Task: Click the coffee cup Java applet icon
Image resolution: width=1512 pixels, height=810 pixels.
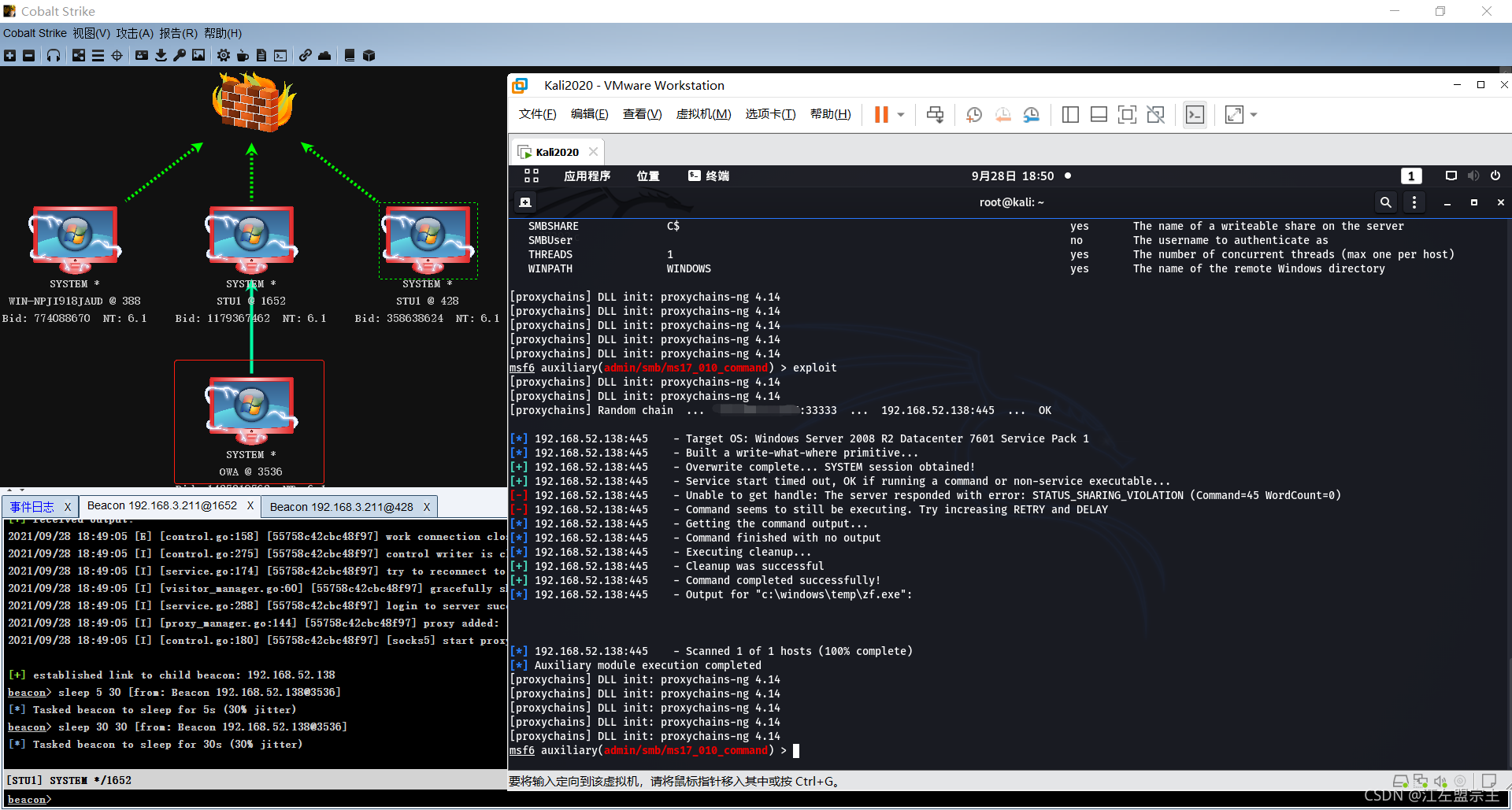Action: [x=243, y=55]
